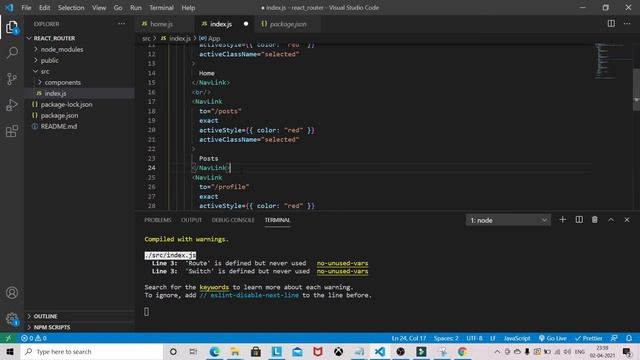The height and width of the screenshot is (360, 640).
Task: Open remote window indicator in status bar
Action: click(x=8, y=338)
